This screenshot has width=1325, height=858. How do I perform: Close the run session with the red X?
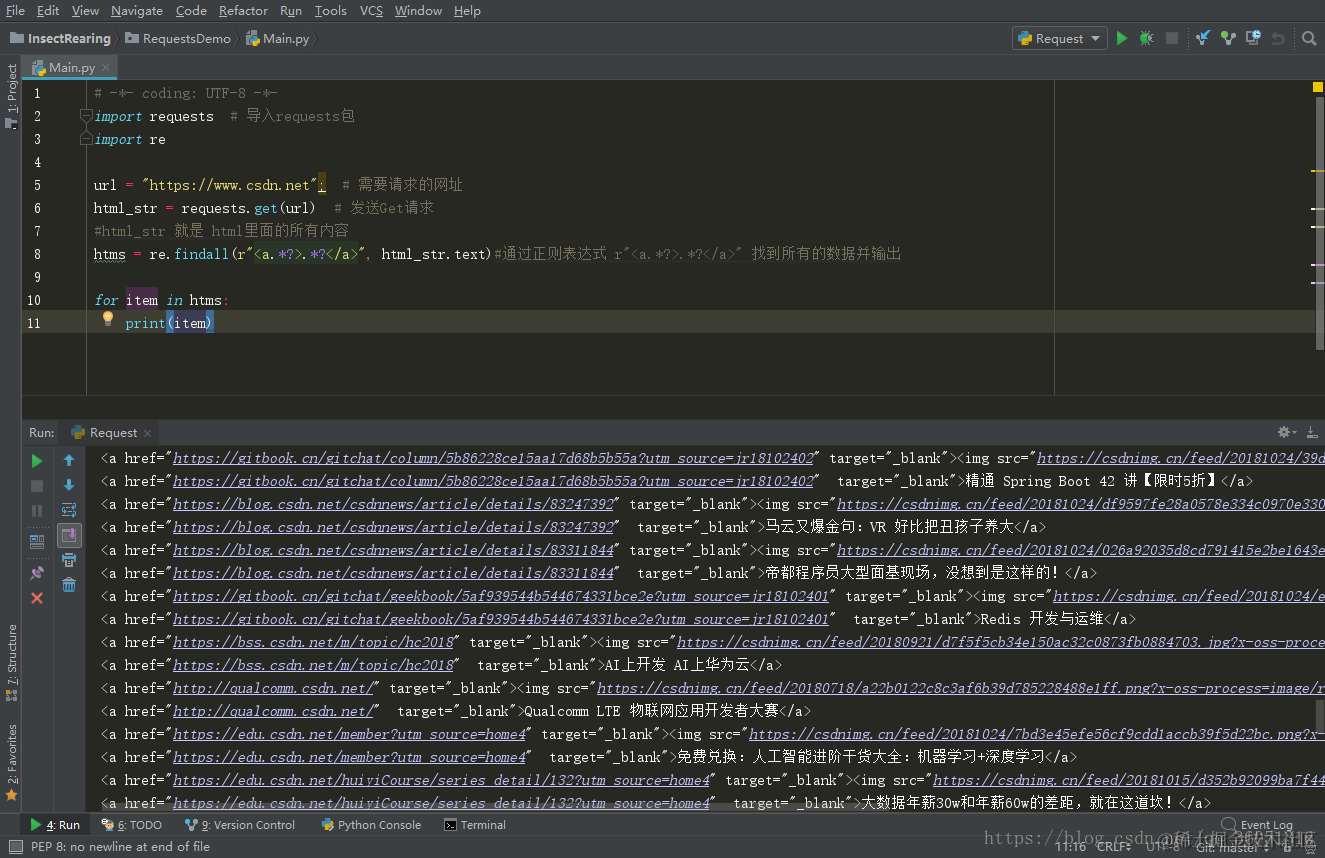(37, 598)
